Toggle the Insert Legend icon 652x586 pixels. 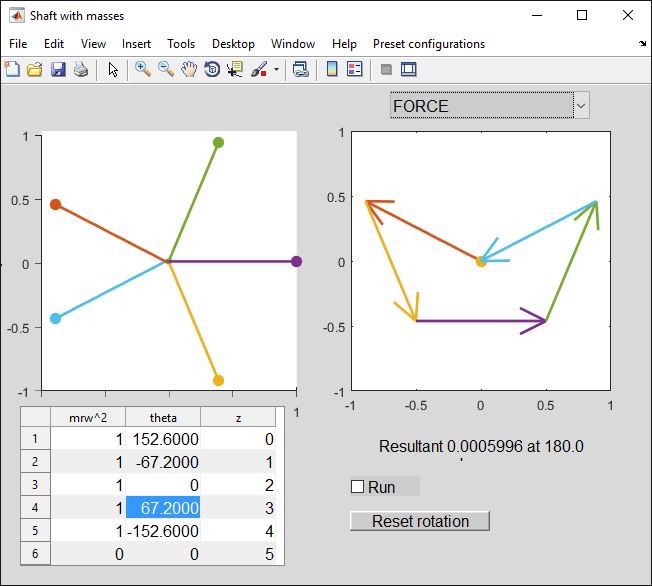(x=355, y=69)
